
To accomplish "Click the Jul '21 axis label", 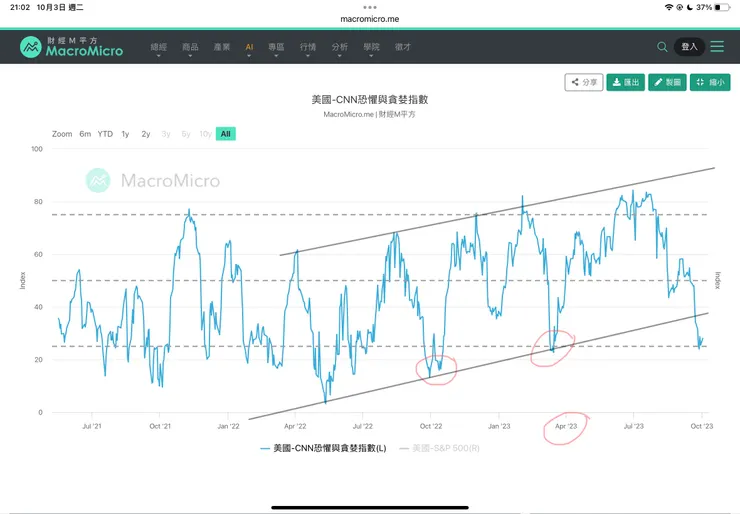I will (92, 426).
